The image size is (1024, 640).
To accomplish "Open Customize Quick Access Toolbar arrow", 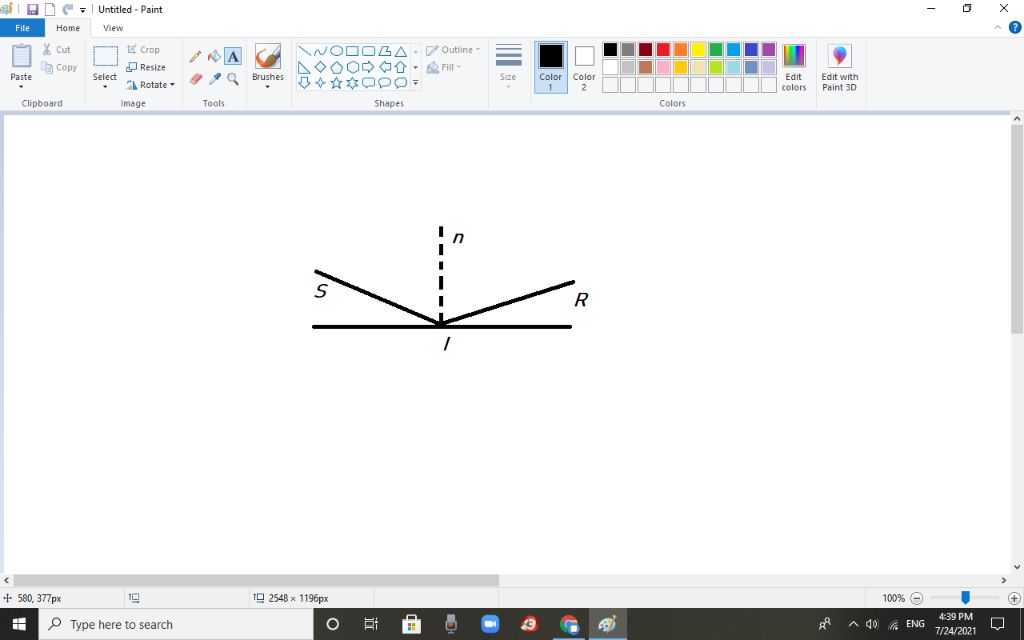I will 83,10.
